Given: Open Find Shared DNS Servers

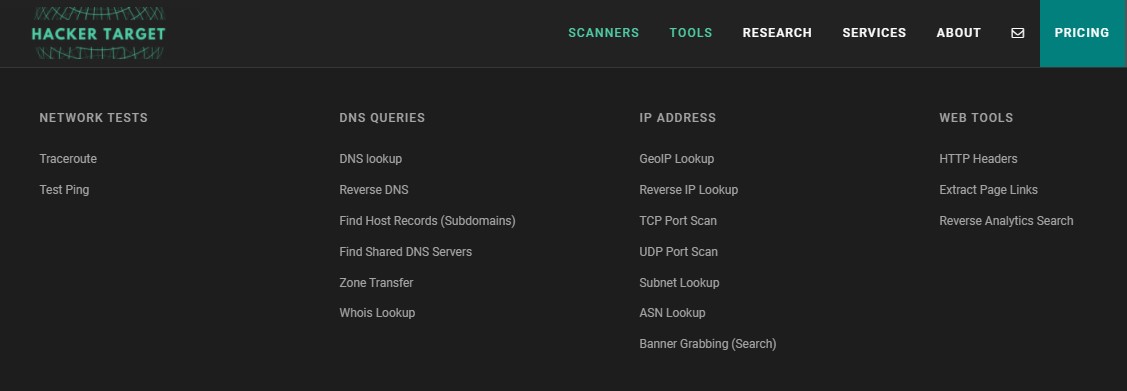Looking at the screenshot, I should coord(405,252).
